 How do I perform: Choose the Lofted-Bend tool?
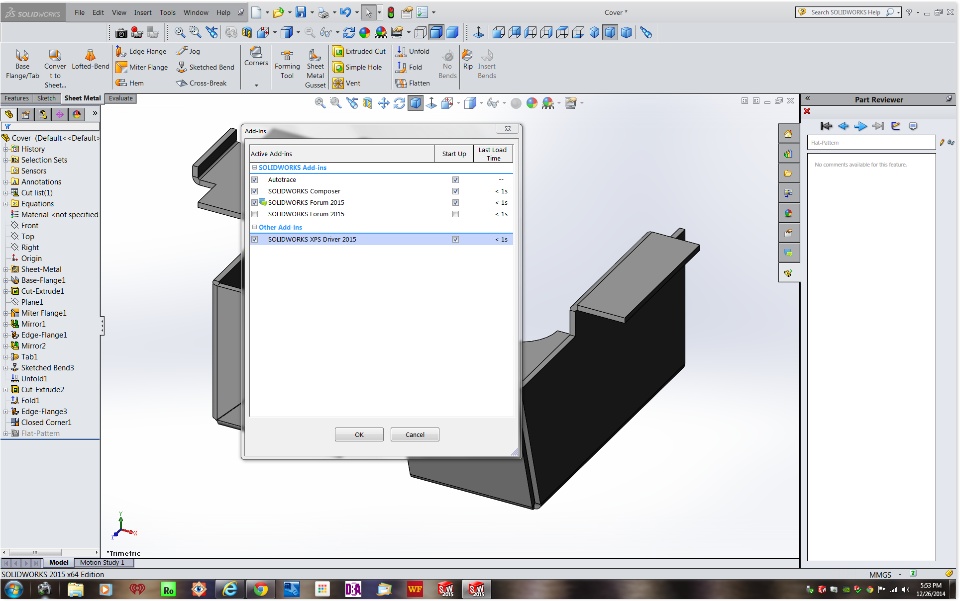(x=90, y=60)
